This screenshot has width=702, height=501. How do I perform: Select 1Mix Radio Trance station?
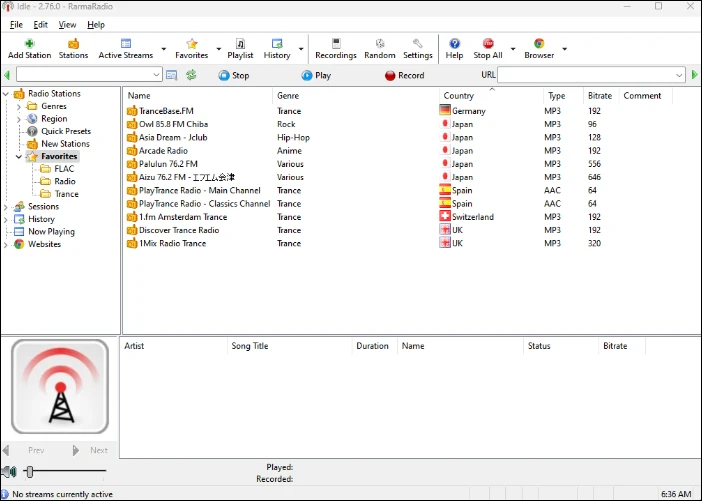pyautogui.click(x=398, y=243)
